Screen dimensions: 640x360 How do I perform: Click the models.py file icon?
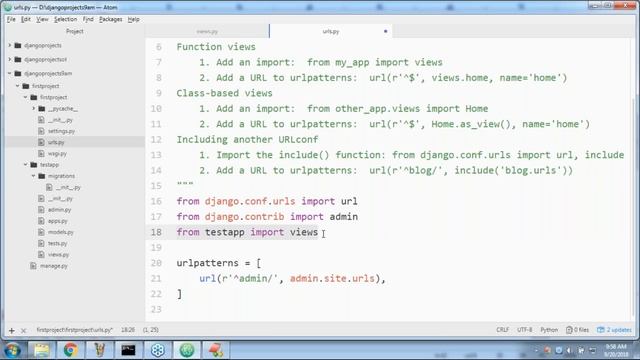pyautogui.click(x=41, y=232)
